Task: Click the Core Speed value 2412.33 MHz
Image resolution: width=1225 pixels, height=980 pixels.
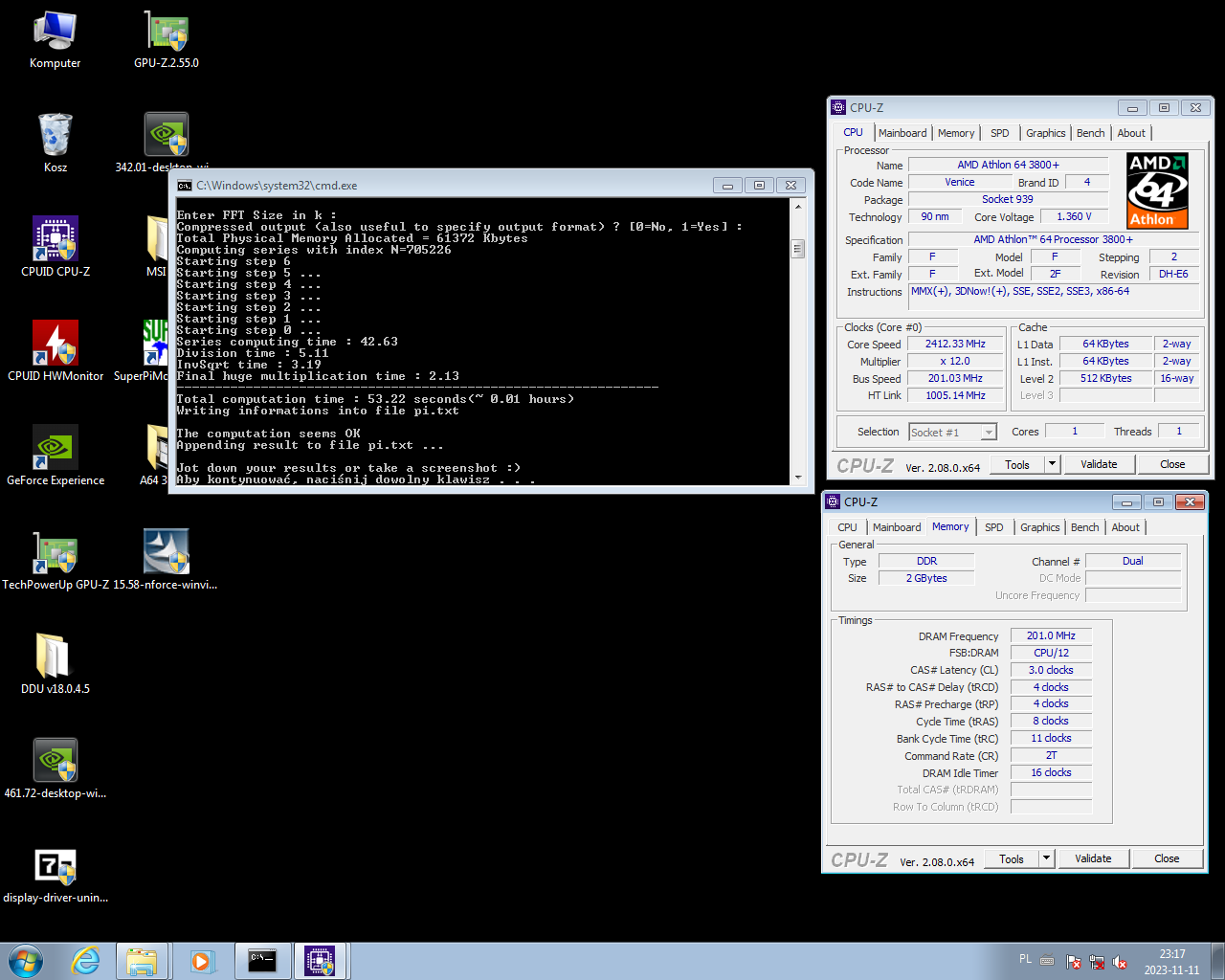Action: tap(955, 344)
